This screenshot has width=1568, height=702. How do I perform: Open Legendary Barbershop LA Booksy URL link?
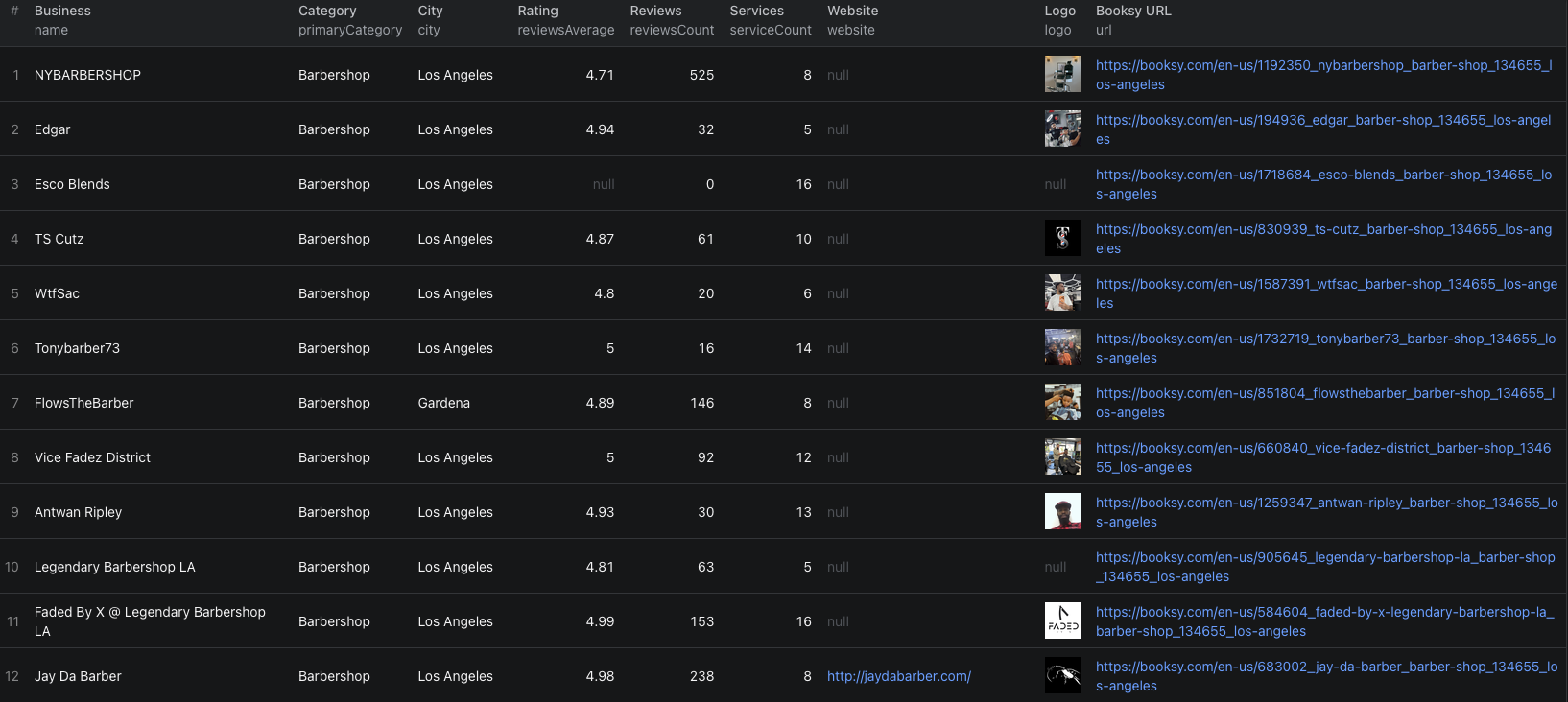1325,567
